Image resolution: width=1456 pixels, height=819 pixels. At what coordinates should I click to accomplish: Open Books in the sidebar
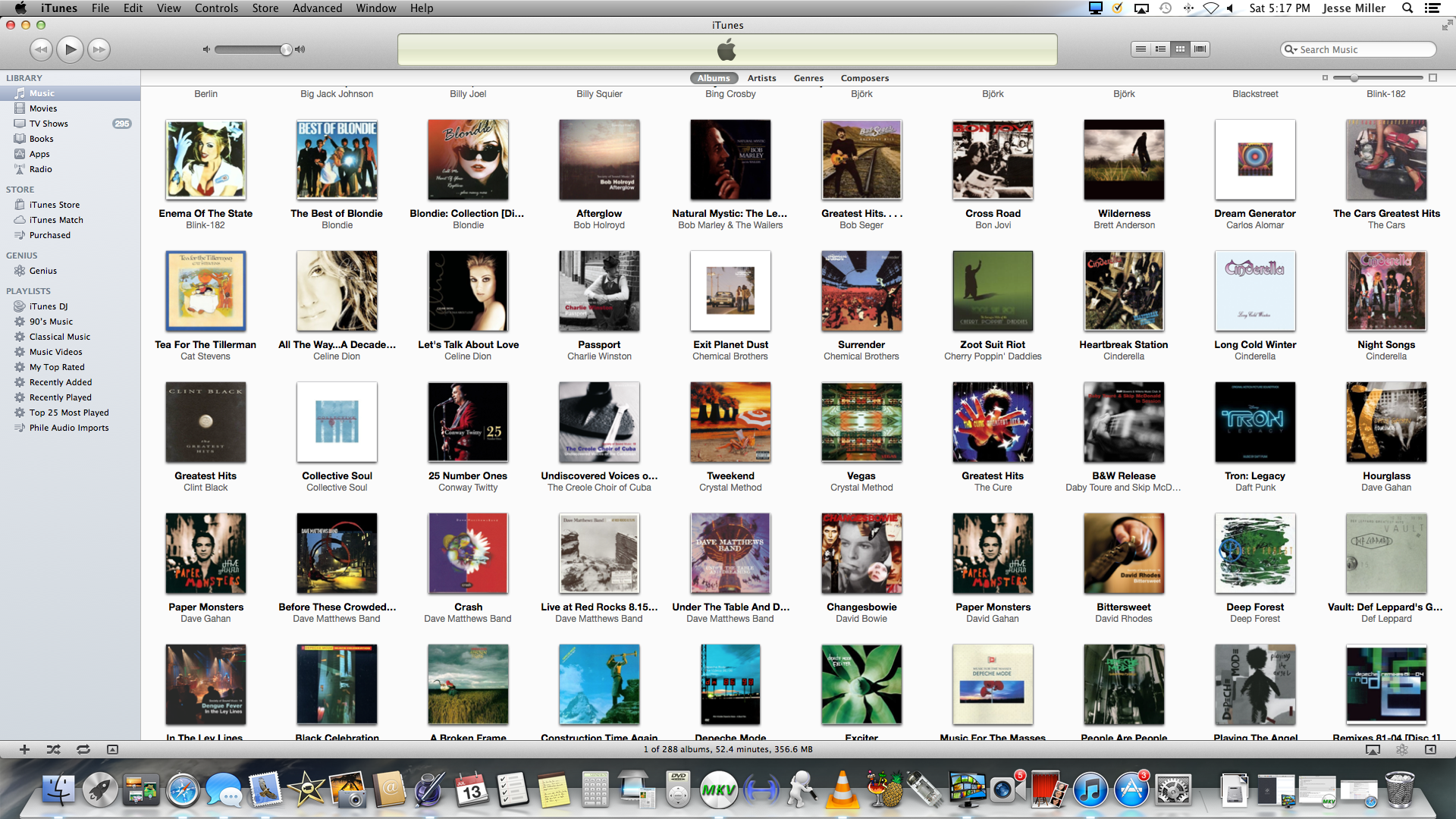[70, 139]
